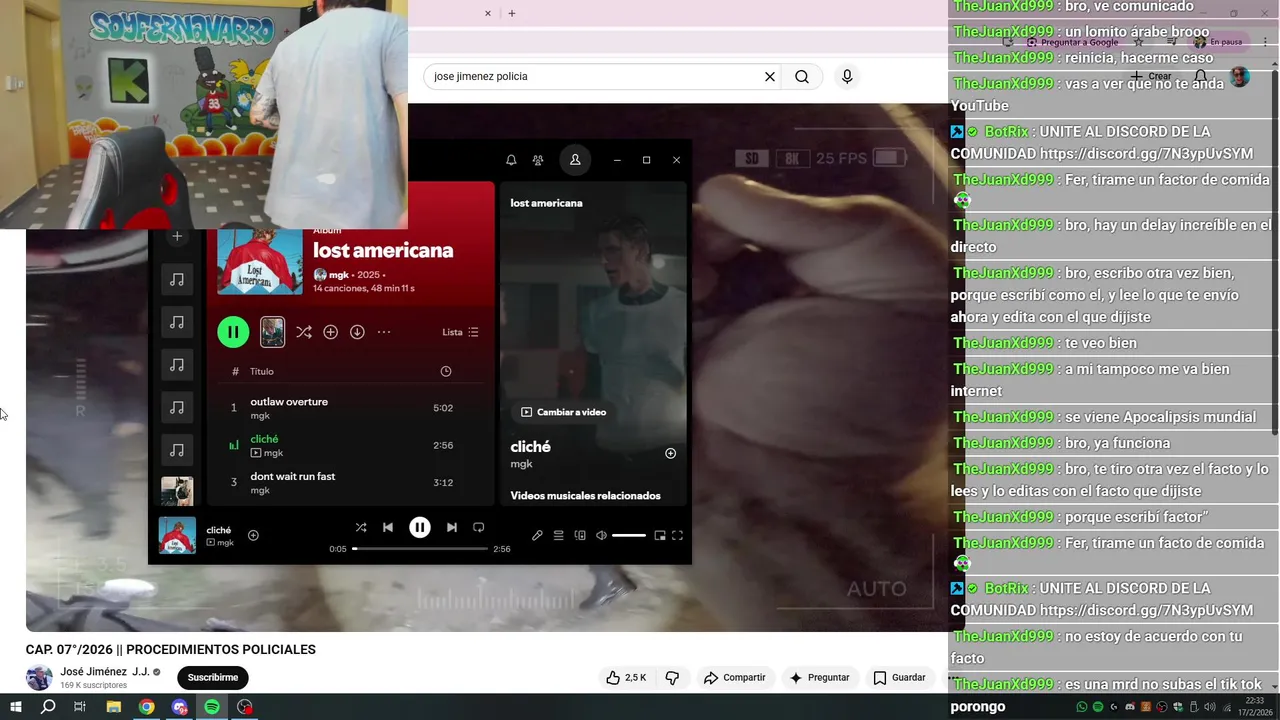The image size is (1280, 720).
Task: Run YouTube search with magnifier button
Action: pos(802,77)
